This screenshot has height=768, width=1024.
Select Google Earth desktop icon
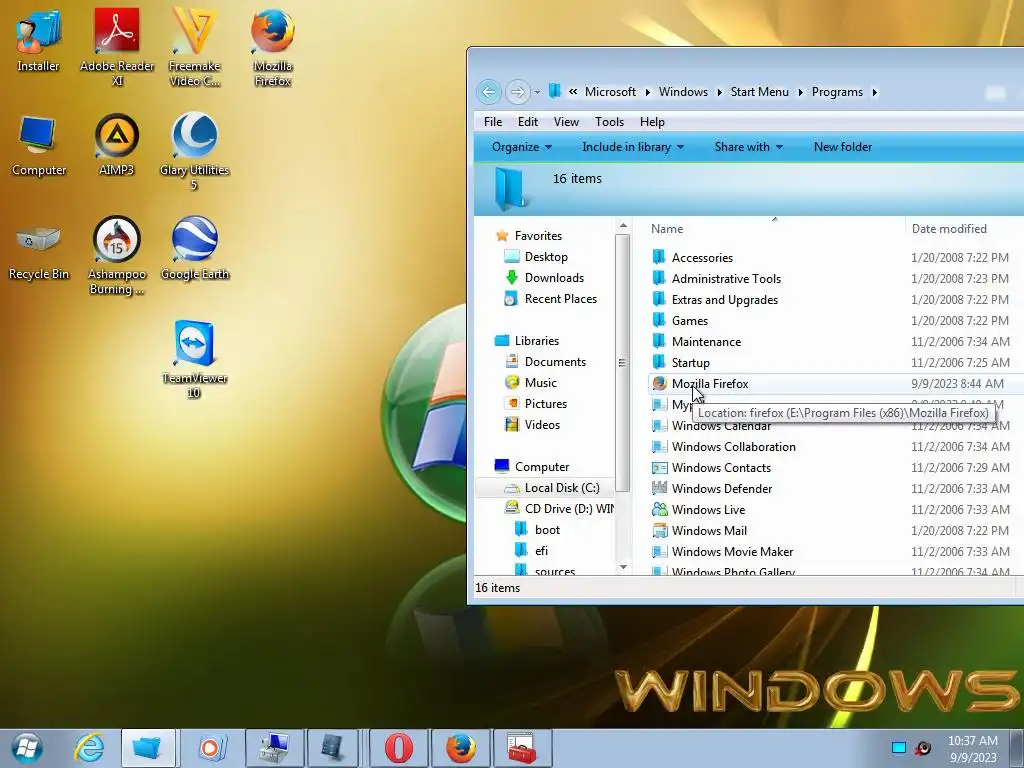(195, 249)
